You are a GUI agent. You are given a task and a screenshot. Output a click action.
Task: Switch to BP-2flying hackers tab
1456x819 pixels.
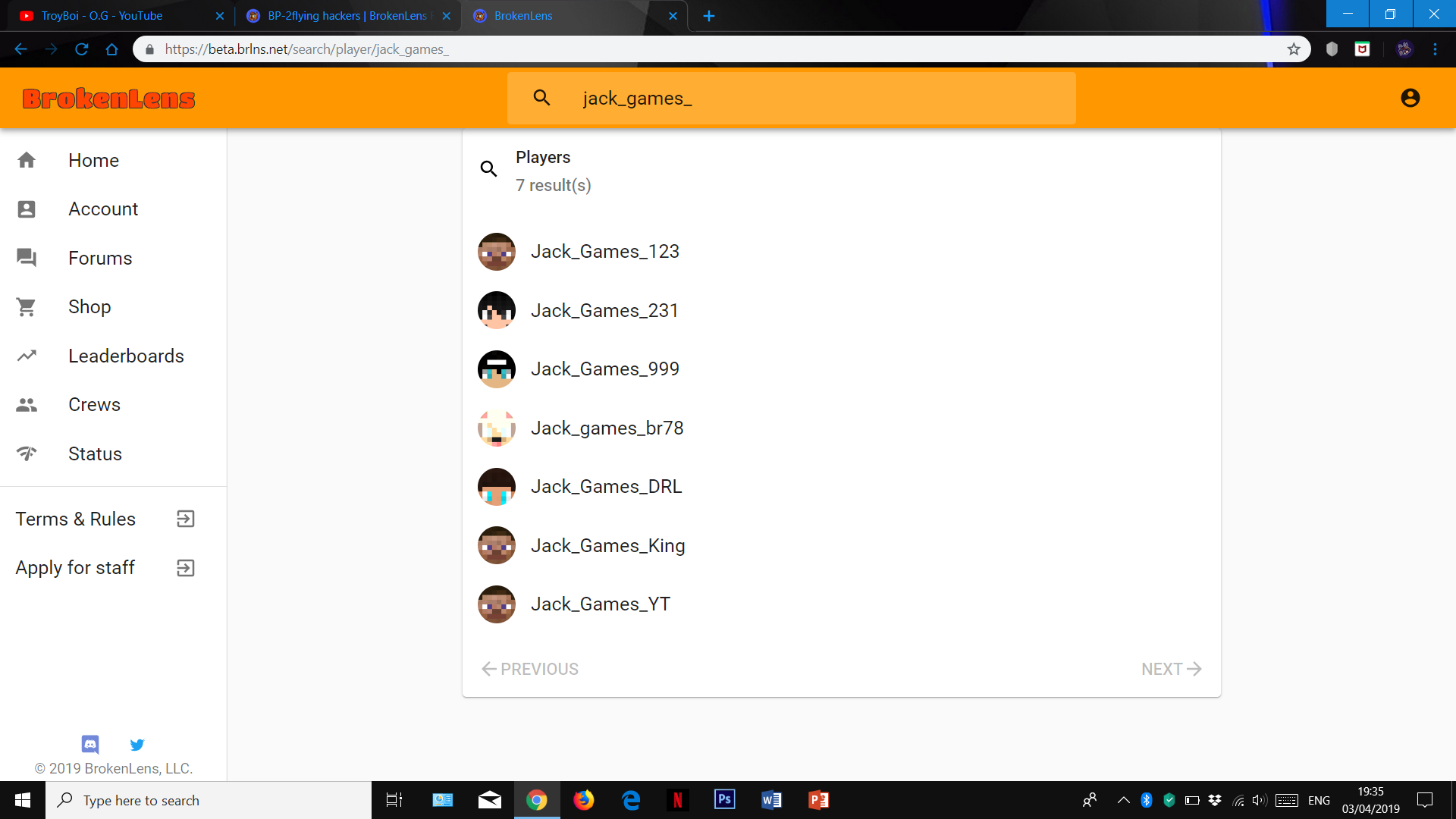(347, 15)
